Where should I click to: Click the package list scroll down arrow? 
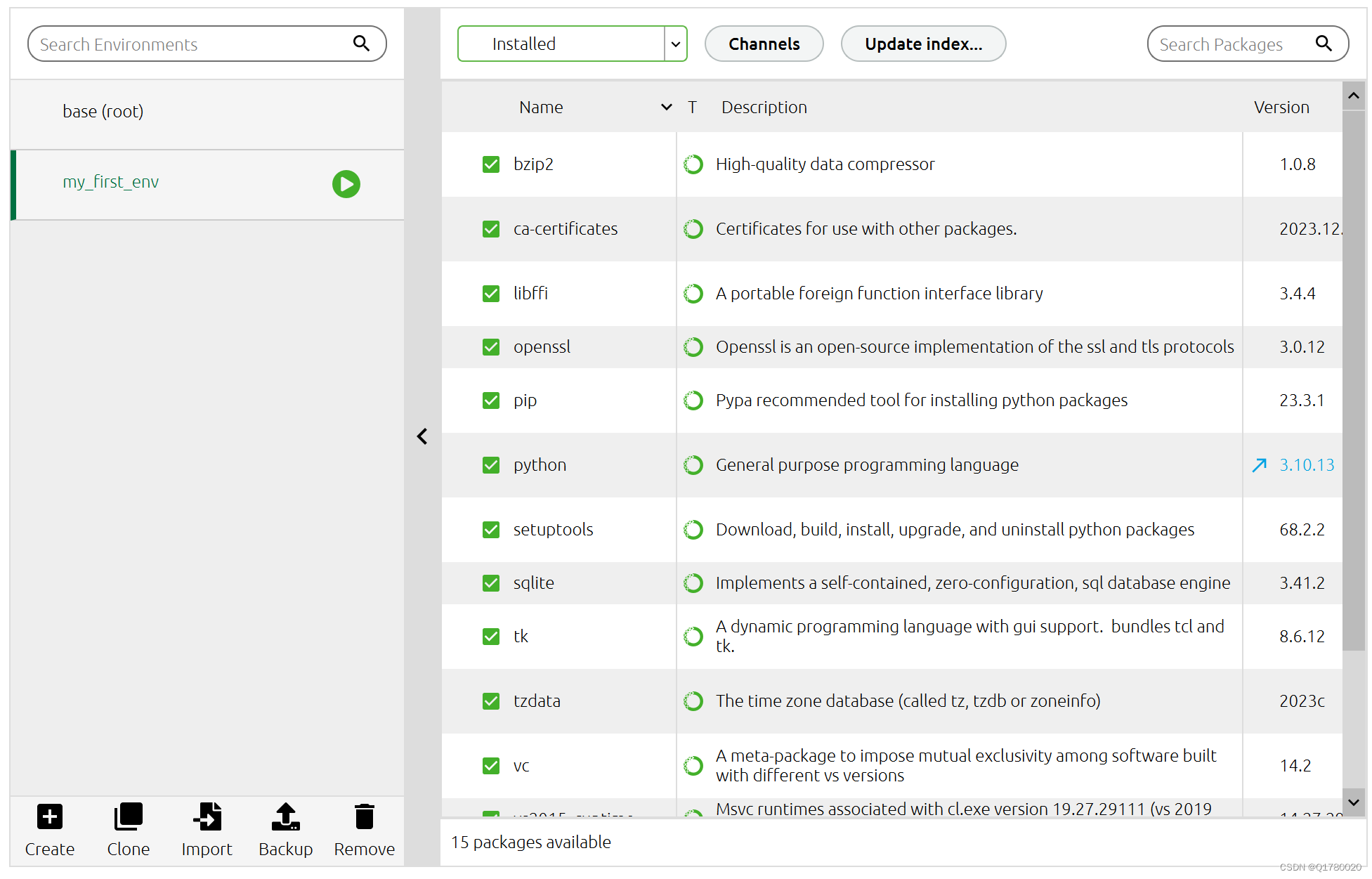pyautogui.click(x=1354, y=802)
